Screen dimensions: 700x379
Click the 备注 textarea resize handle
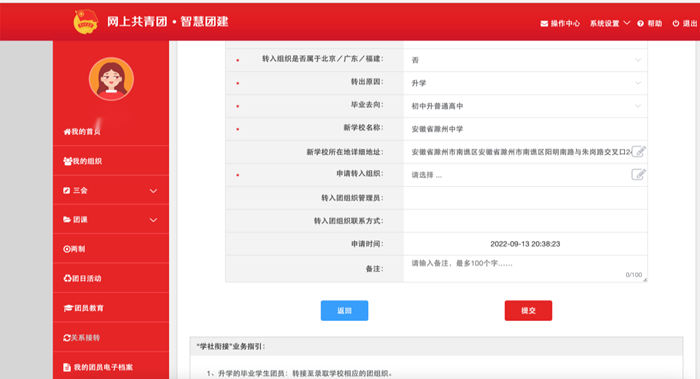click(x=645, y=279)
